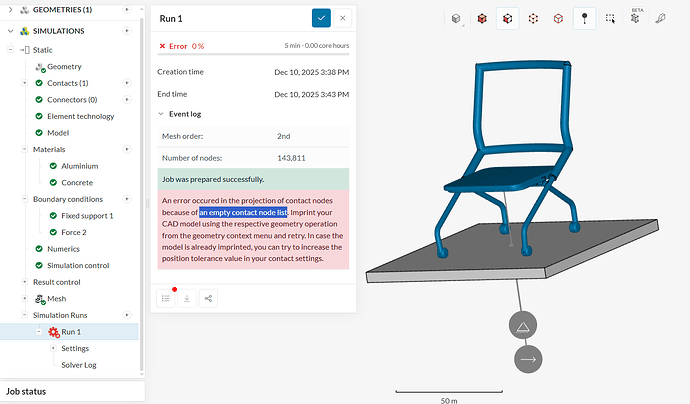The height and width of the screenshot is (404, 690).
Task: Select the Concrete material
Action: pos(77,182)
